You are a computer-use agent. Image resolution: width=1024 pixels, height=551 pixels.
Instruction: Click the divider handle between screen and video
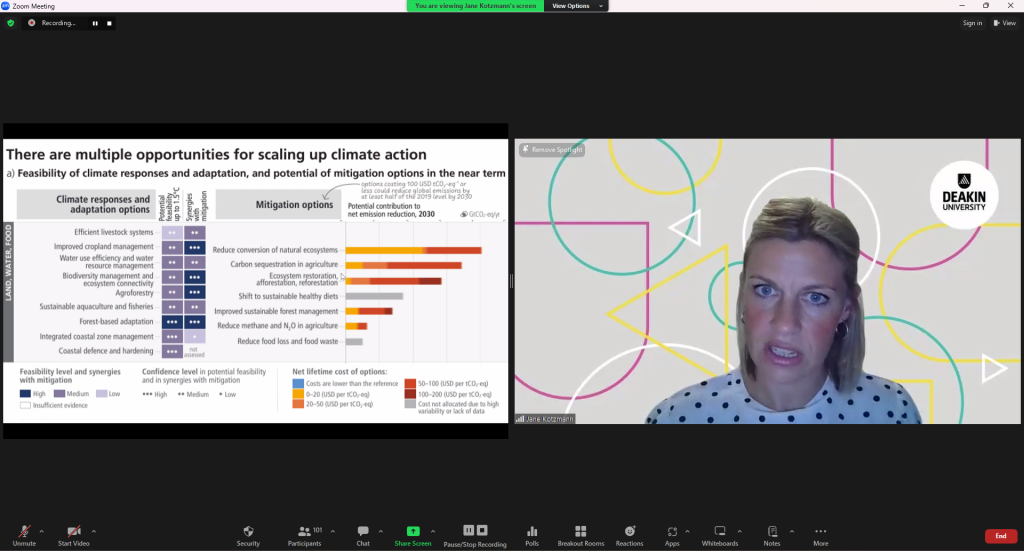[x=511, y=281]
